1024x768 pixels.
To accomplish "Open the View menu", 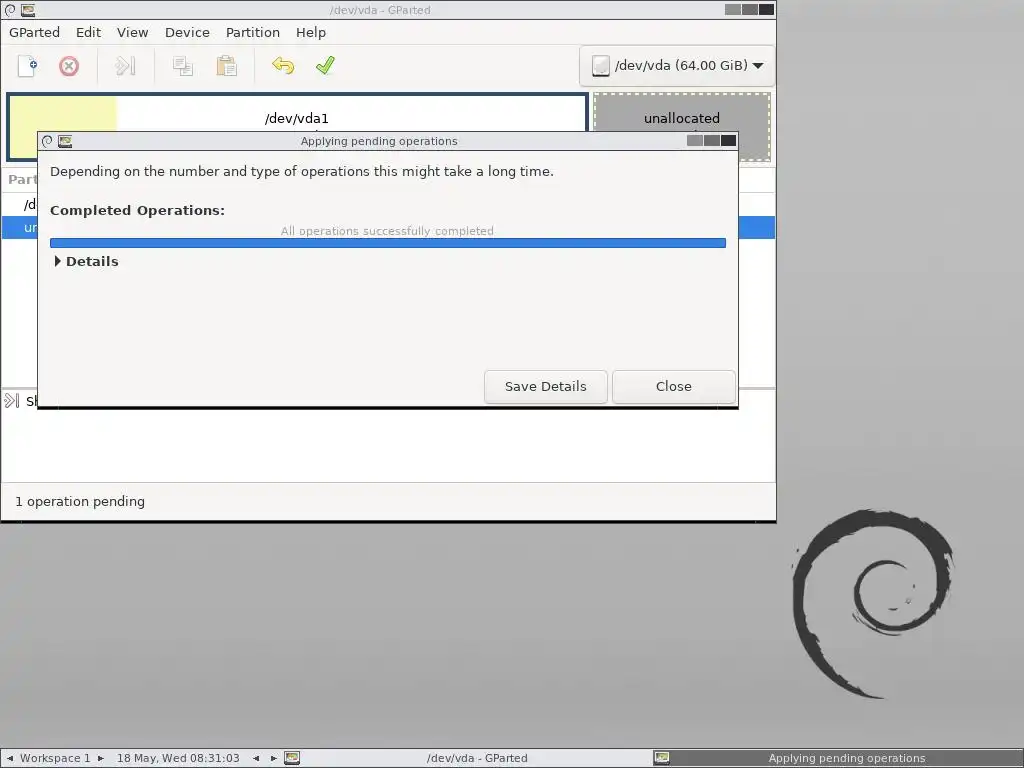I will point(133,32).
